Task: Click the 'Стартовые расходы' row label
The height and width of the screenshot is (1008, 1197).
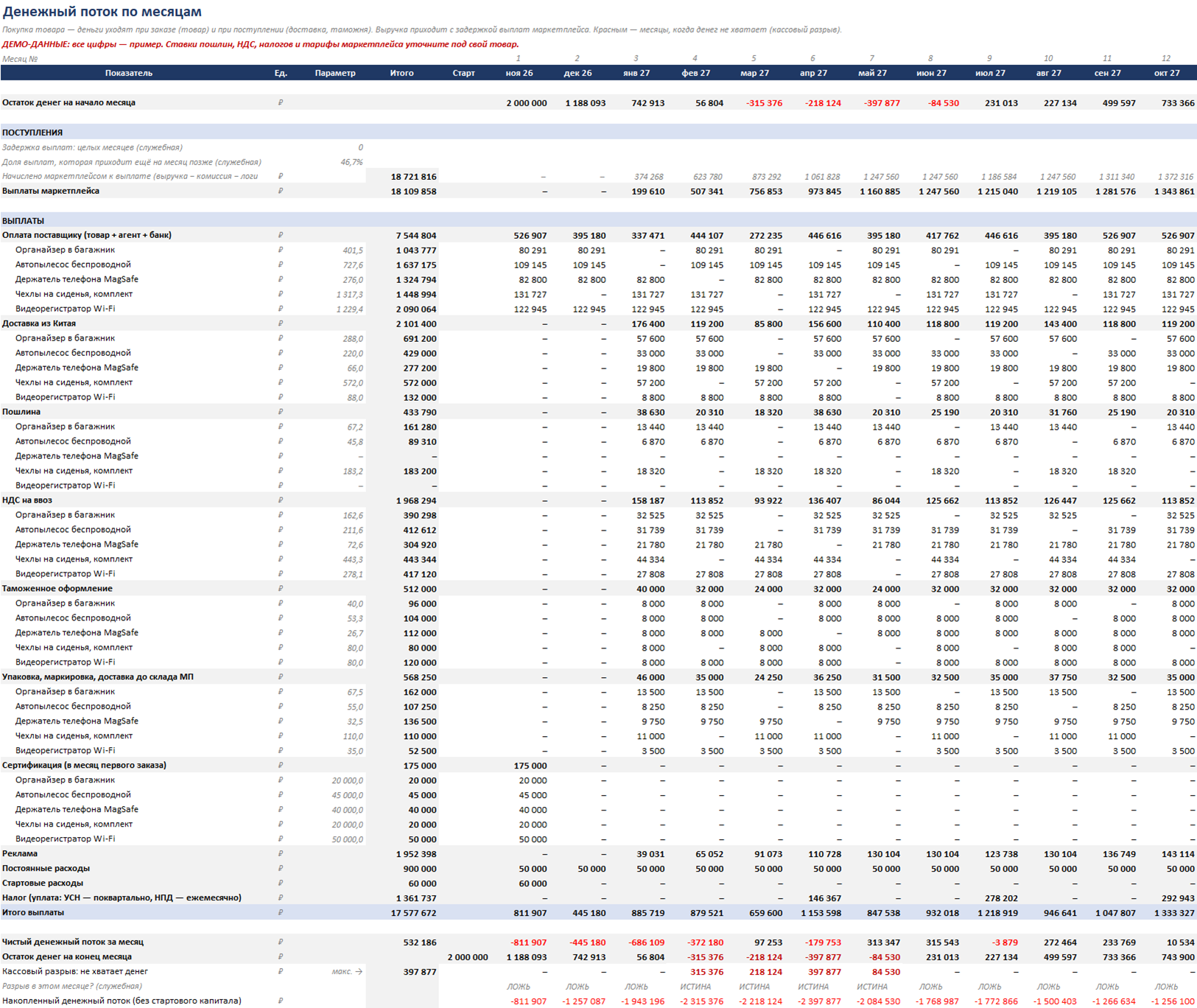Action: [43, 883]
